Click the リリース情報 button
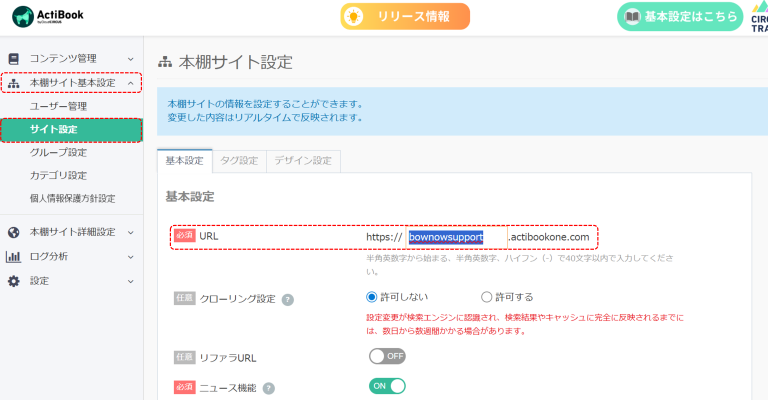This screenshot has width=768, height=400. 405,17
